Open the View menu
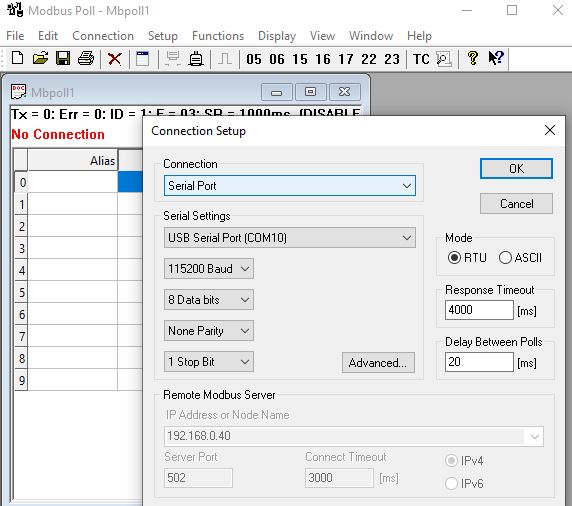 [322, 36]
